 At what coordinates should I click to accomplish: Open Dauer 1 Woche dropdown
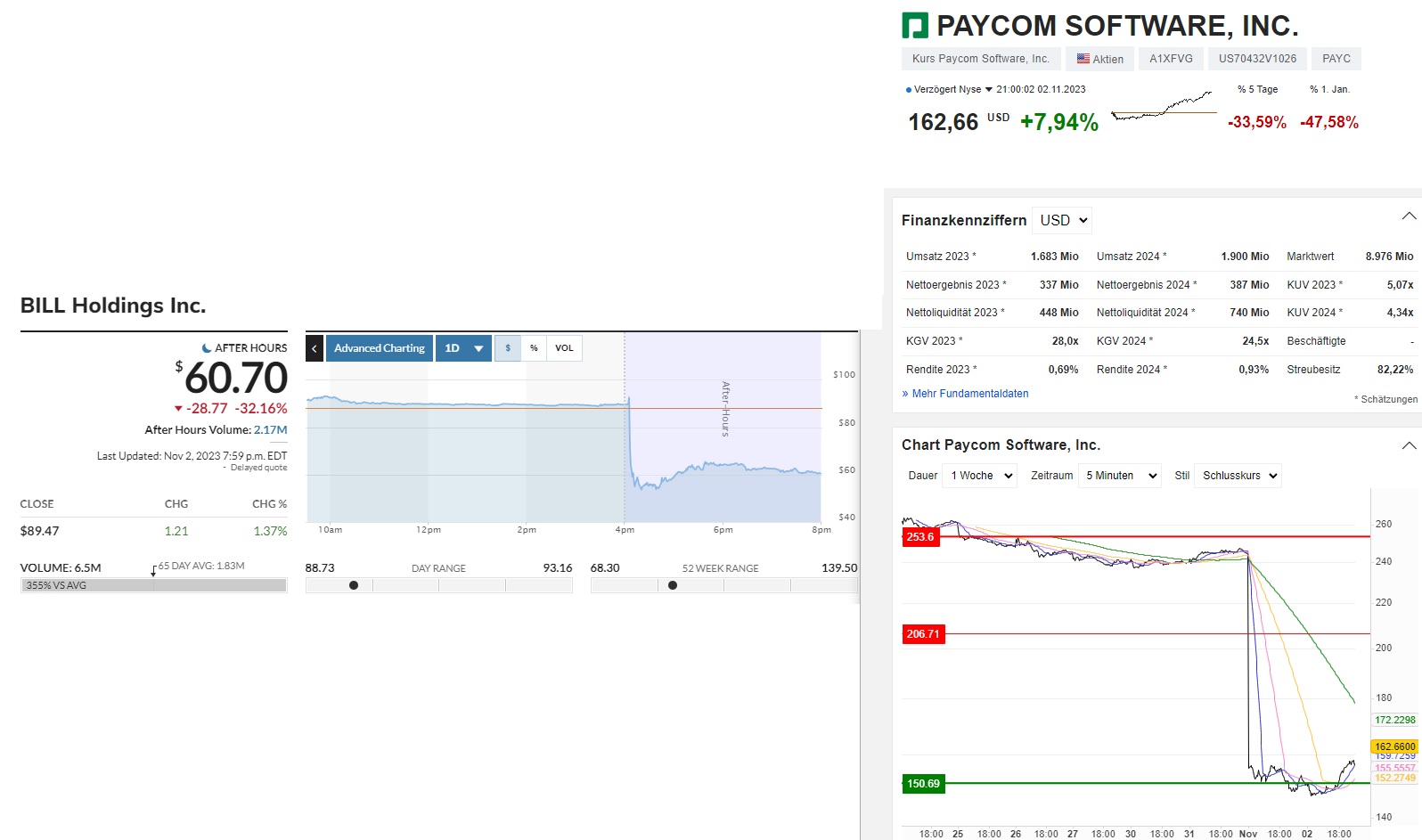980,476
